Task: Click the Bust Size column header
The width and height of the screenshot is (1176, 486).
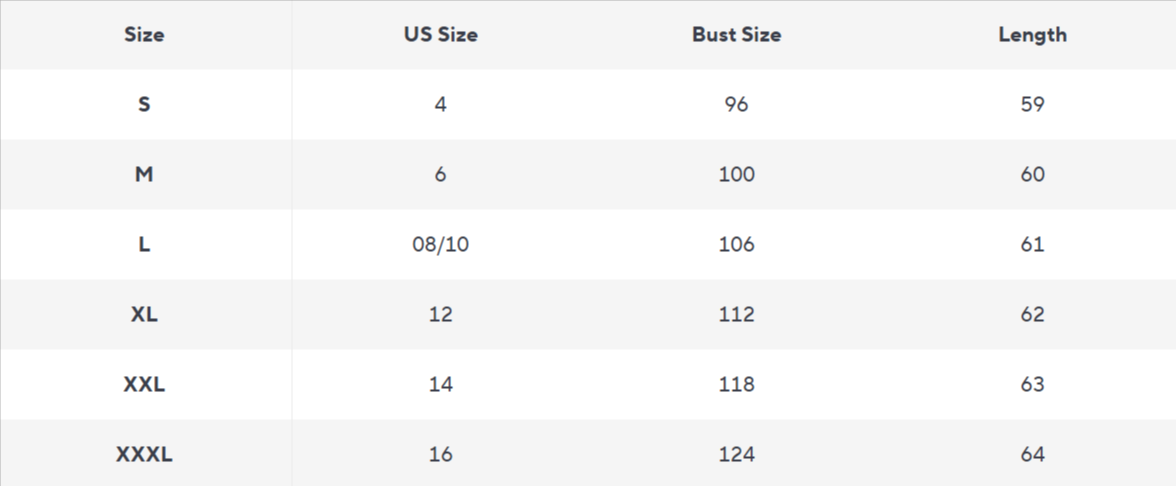Action: pyautogui.click(x=736, y=35)
